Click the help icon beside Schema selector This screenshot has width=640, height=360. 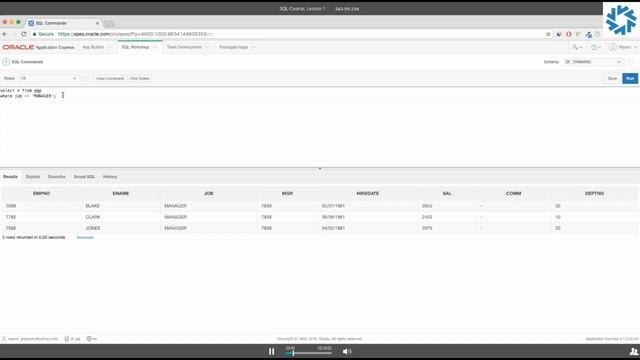[630, 62]
